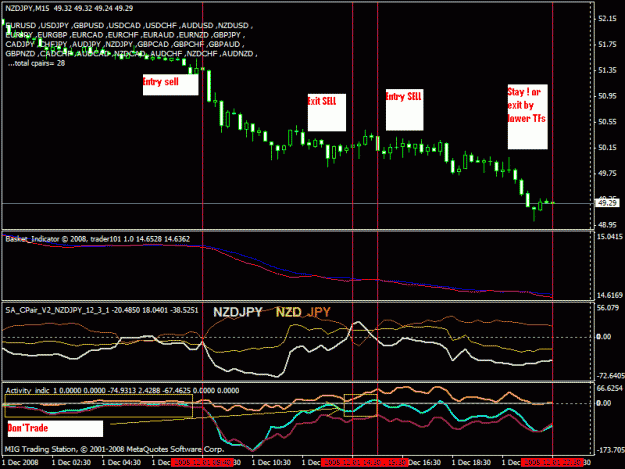The width and height of the screenshot is (625, 469).
Task: Click the '1 Dec 18:30' time axis label
Action: pos(471,462)
